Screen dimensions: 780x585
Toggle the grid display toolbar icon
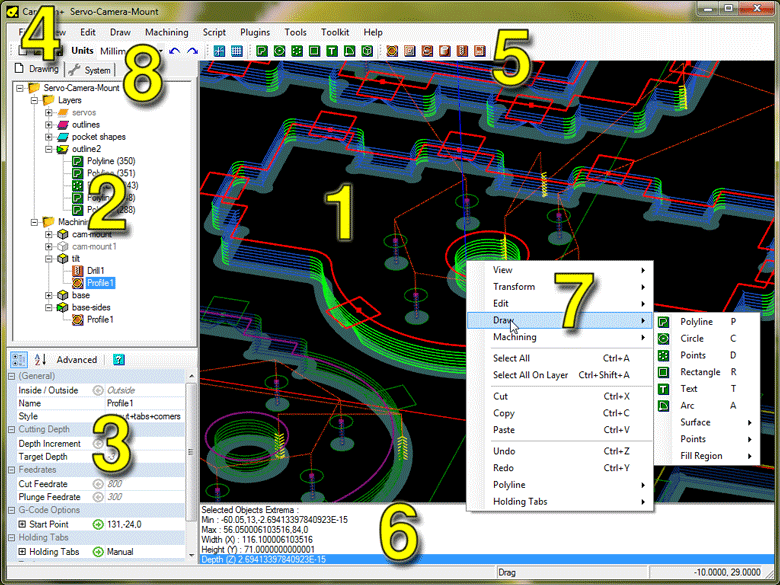(x=236, y=50)
